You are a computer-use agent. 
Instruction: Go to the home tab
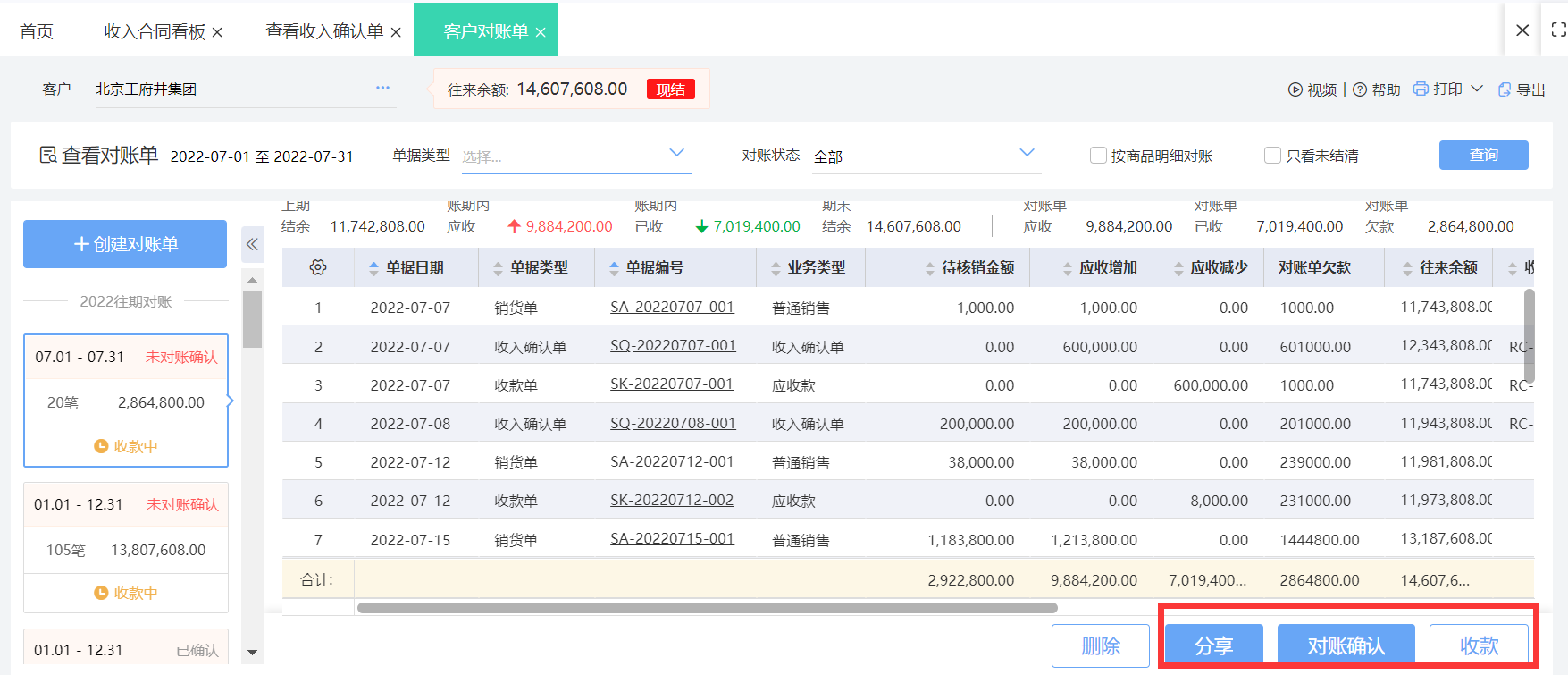(37, 31)
